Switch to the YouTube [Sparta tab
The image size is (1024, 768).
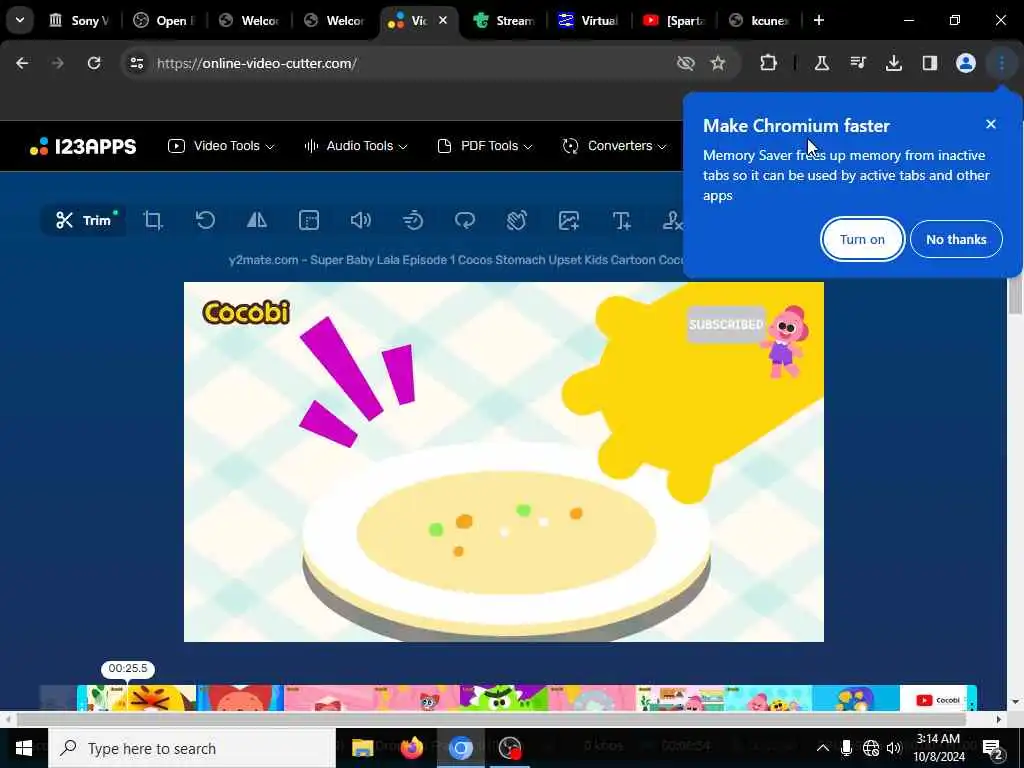[674, 21]
